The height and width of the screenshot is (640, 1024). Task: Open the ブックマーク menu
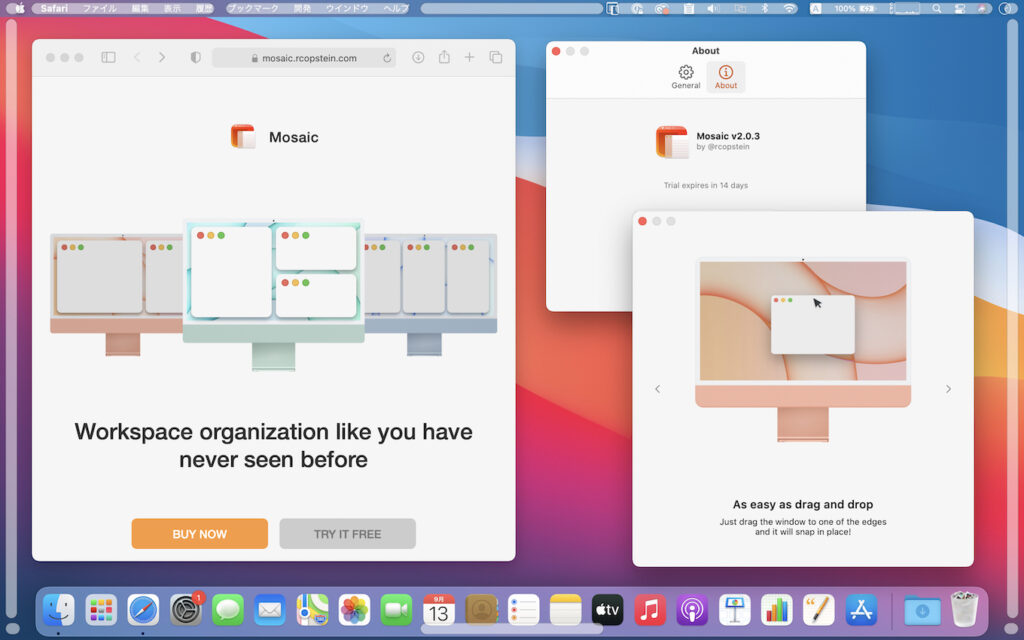(252, 8)
